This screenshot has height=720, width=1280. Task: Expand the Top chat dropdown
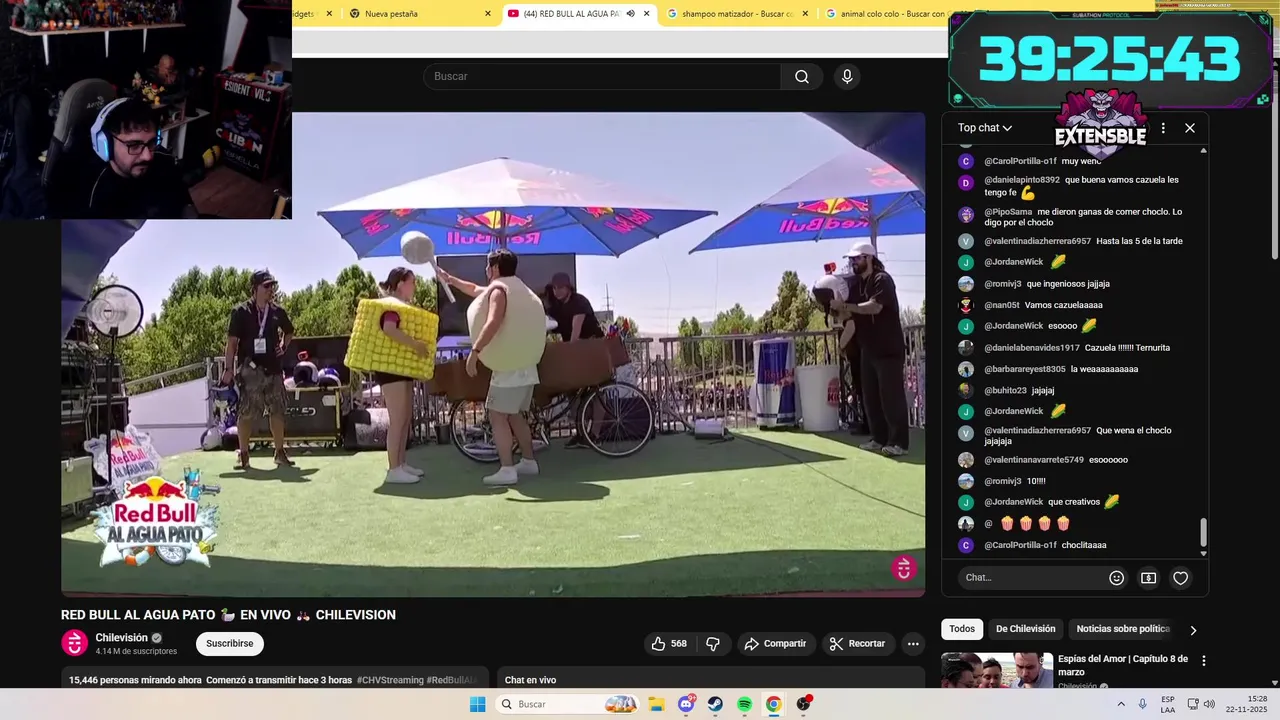985,128
